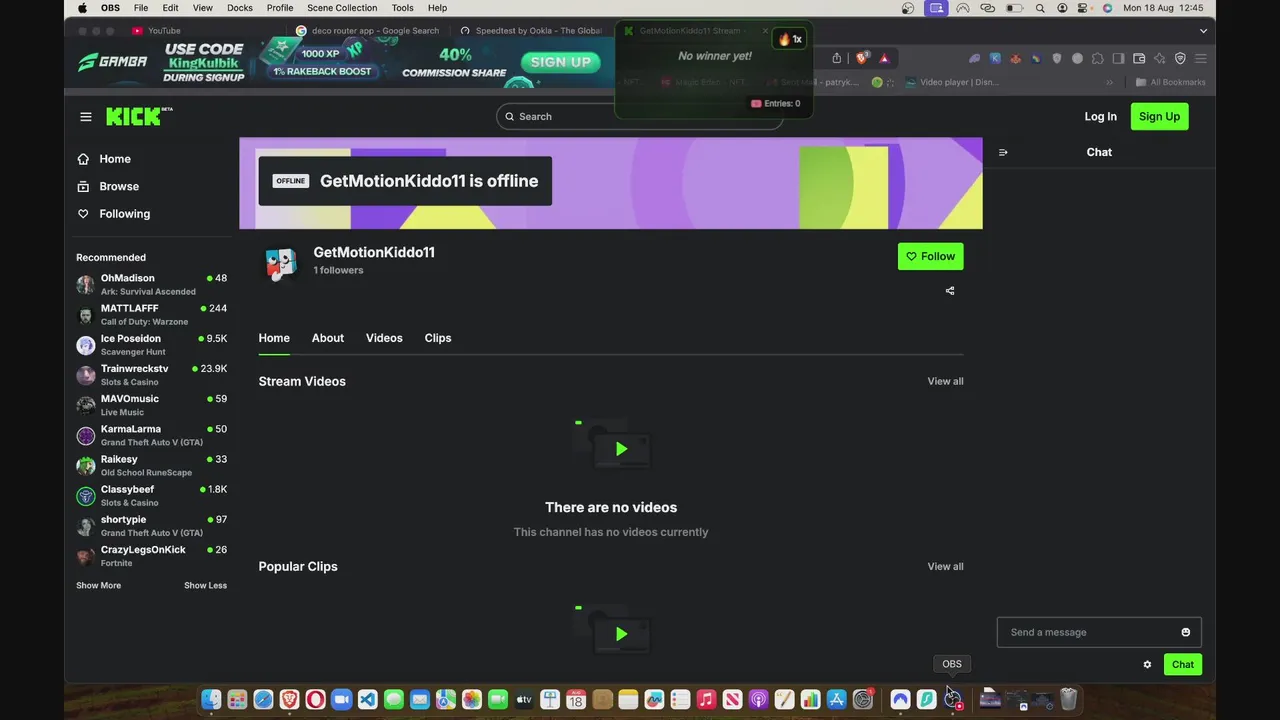Open Classybeef recommended channel
Viewport: 1280px width, 720px height.
151,495
